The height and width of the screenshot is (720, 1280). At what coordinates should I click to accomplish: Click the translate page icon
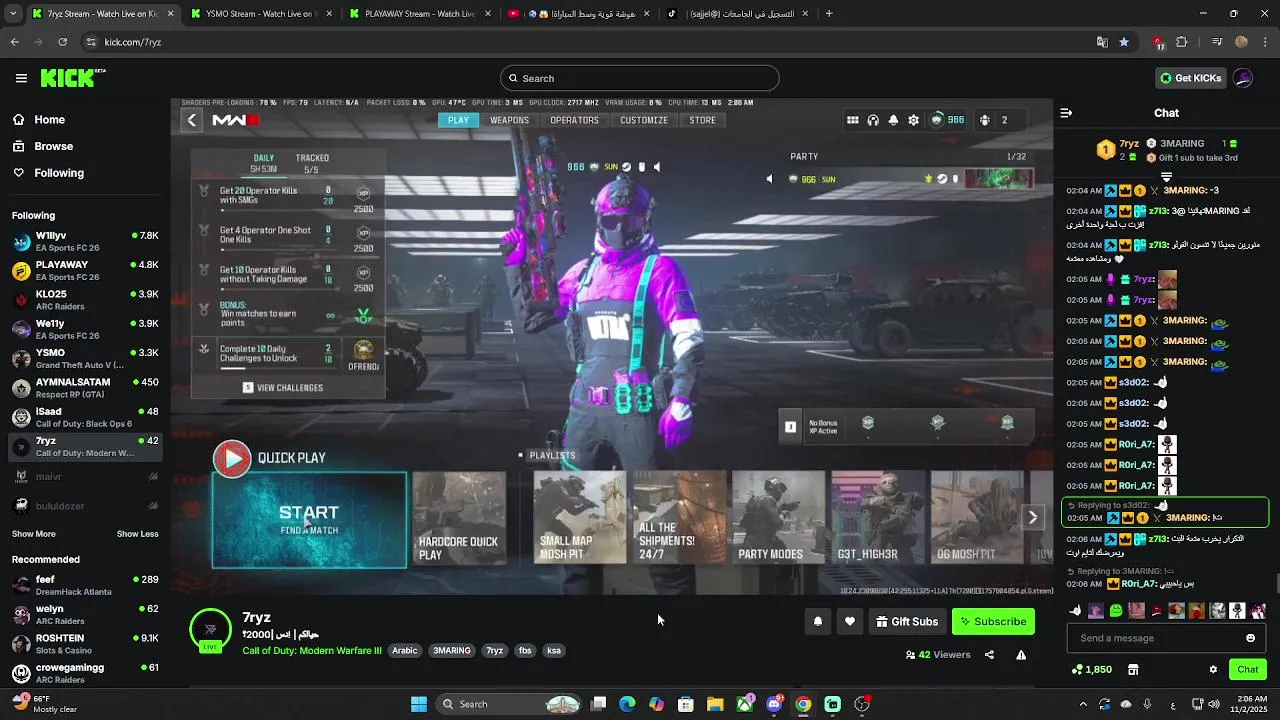click(1102, 42)
